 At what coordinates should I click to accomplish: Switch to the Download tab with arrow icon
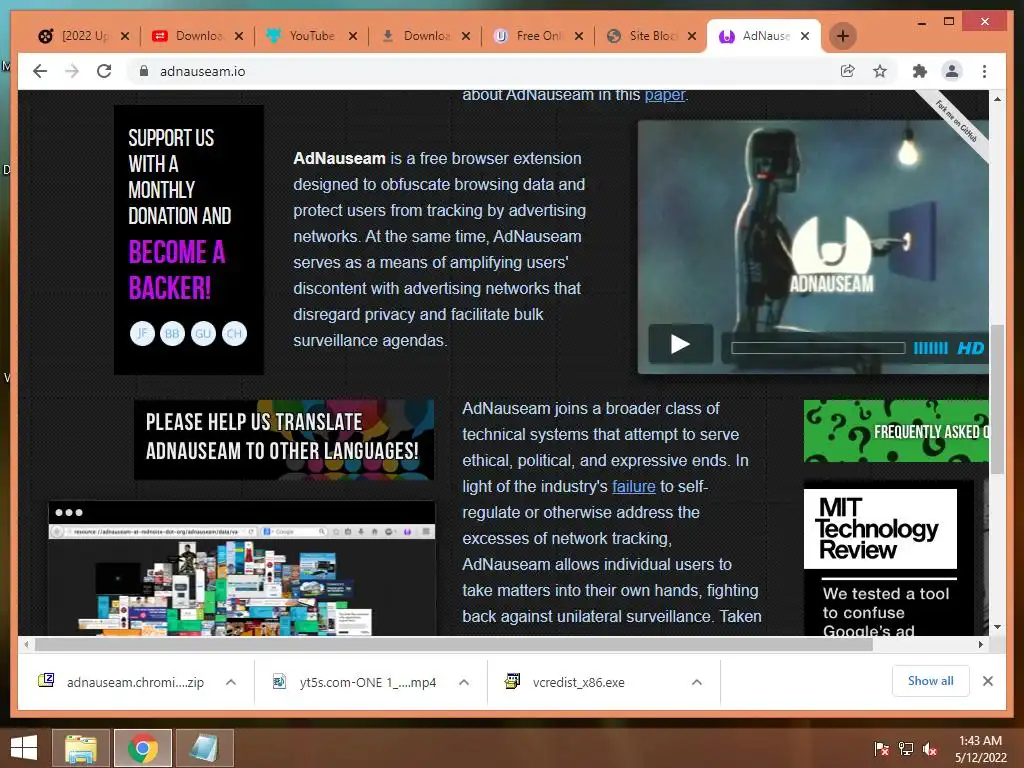click(x=424, y=36)
